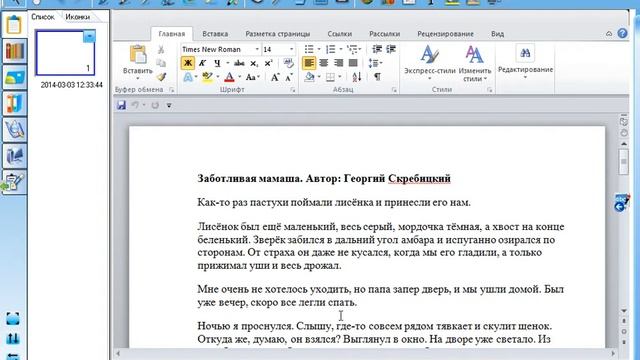Clear formatting with the eraser icon

coord(289,63)
